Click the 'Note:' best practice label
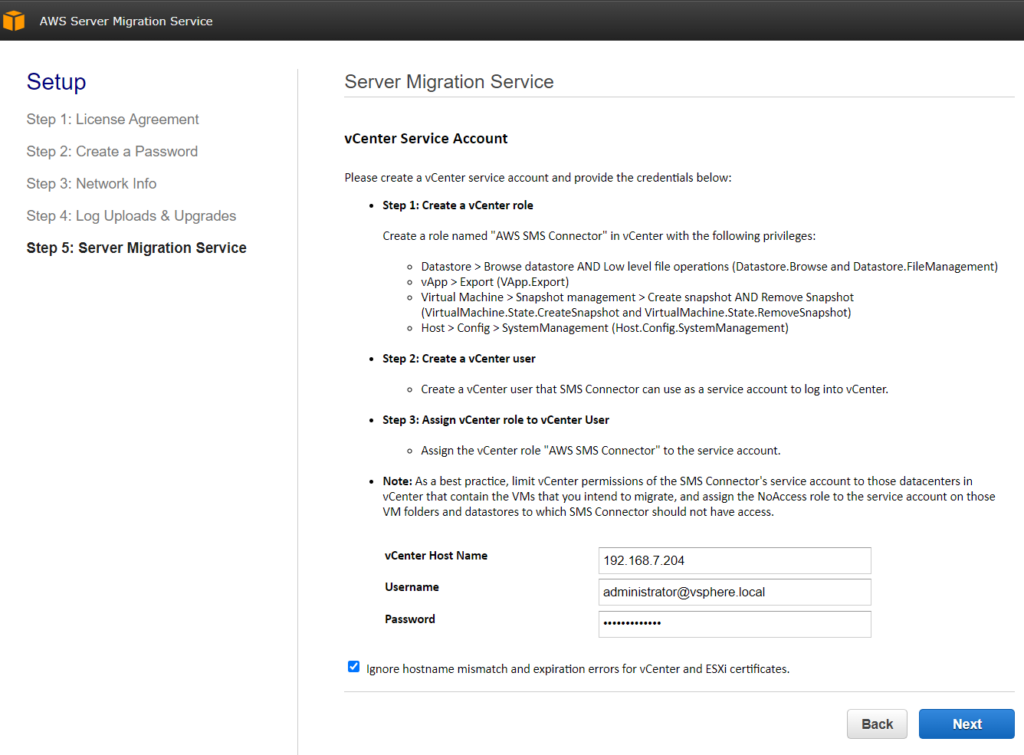 397,481
